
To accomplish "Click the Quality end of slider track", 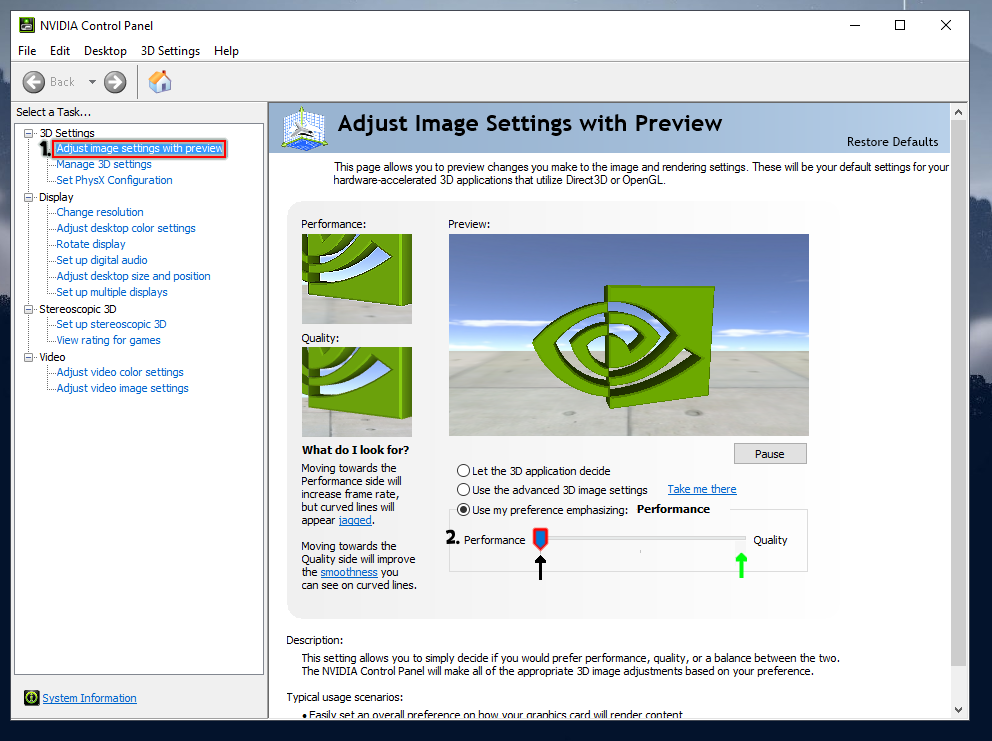I will (741, 539).
